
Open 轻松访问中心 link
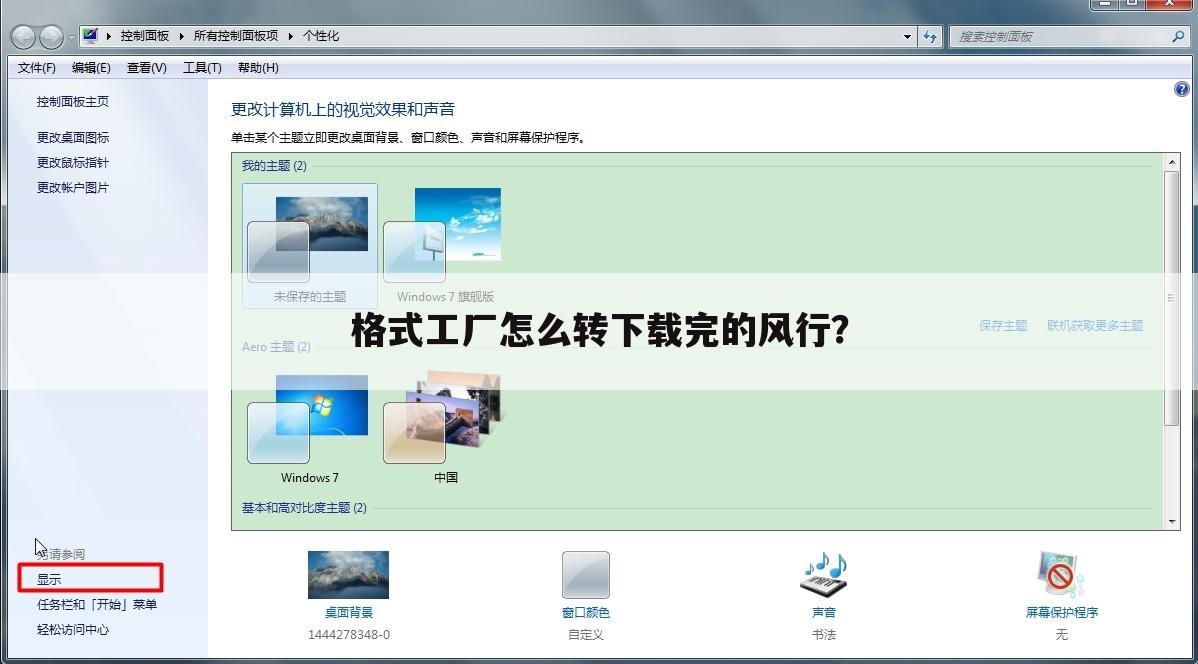(x=73, y=630)
